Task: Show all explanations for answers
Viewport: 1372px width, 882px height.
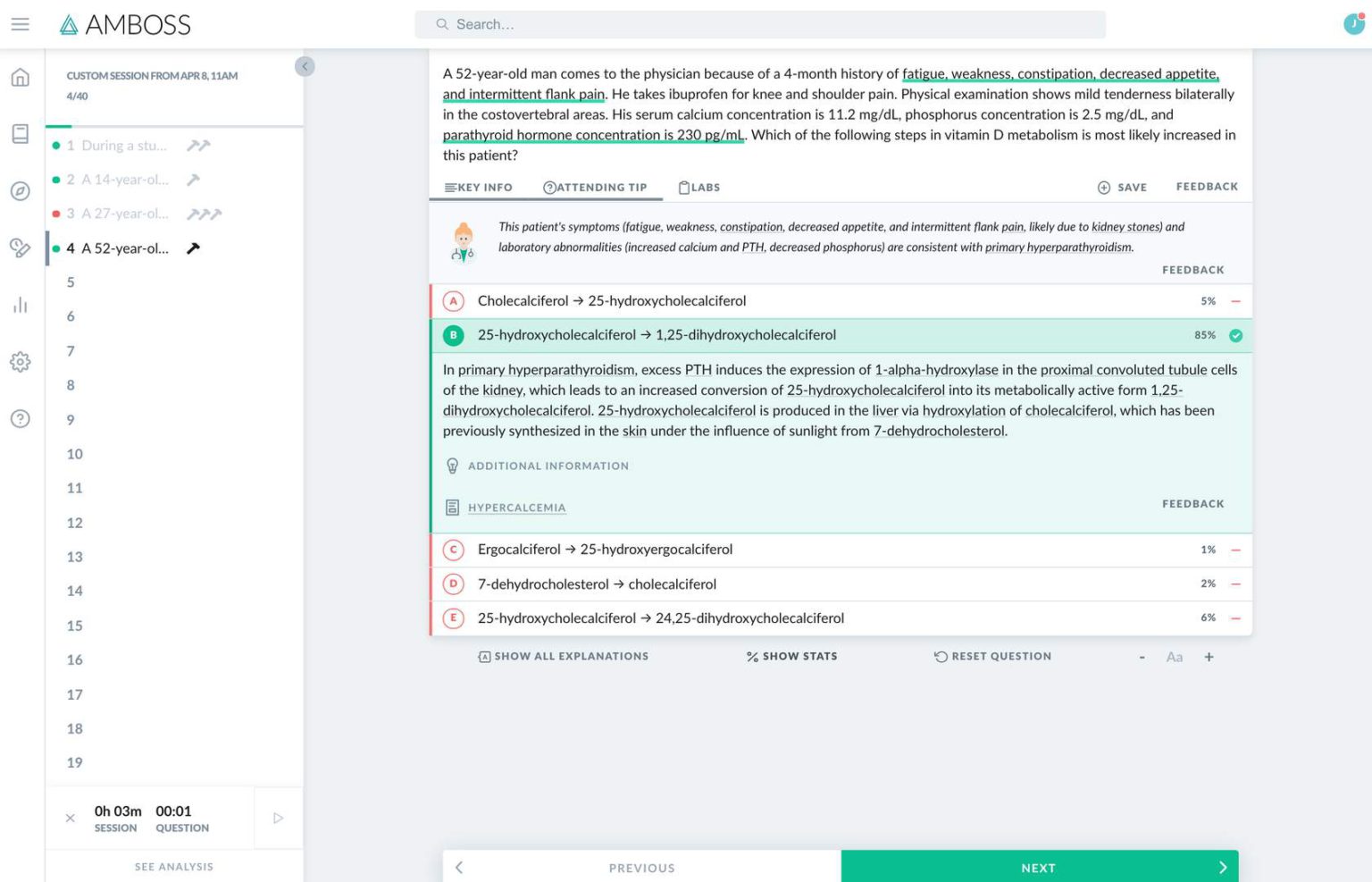Action: 564,657
